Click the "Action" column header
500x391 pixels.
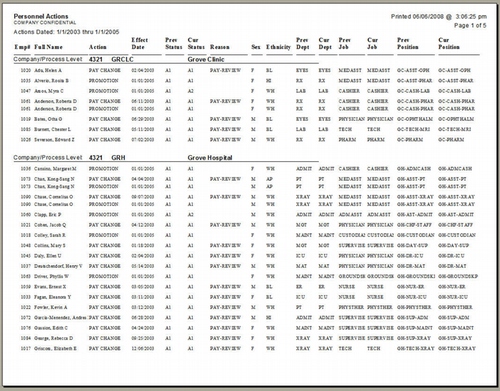click(x=97, y=47)
